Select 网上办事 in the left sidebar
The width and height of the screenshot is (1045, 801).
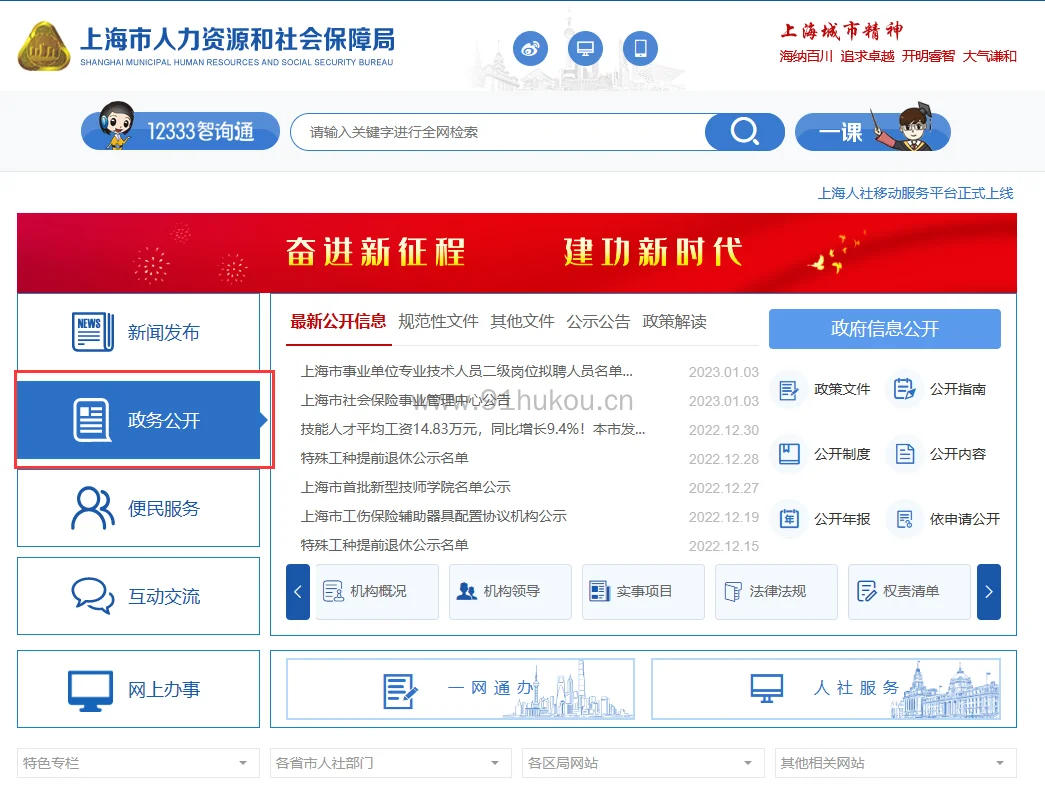pyautogui.click(x=138, y=689)
